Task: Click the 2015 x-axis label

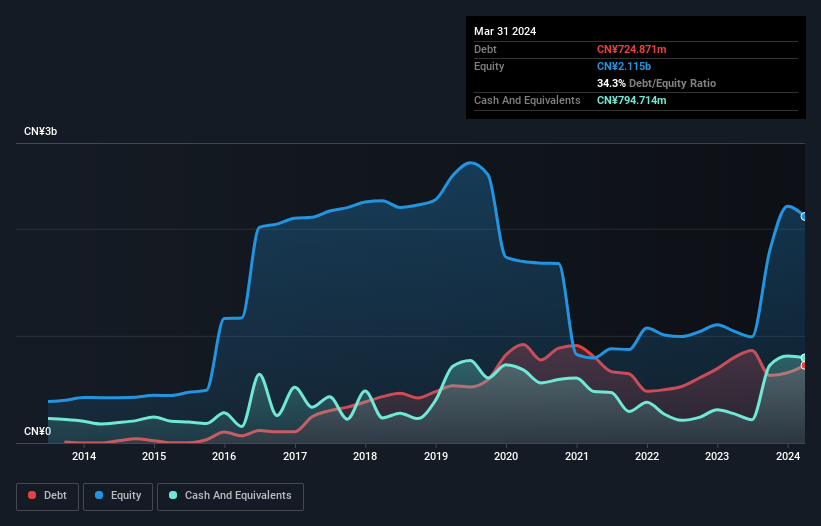Action: (154, 456)
